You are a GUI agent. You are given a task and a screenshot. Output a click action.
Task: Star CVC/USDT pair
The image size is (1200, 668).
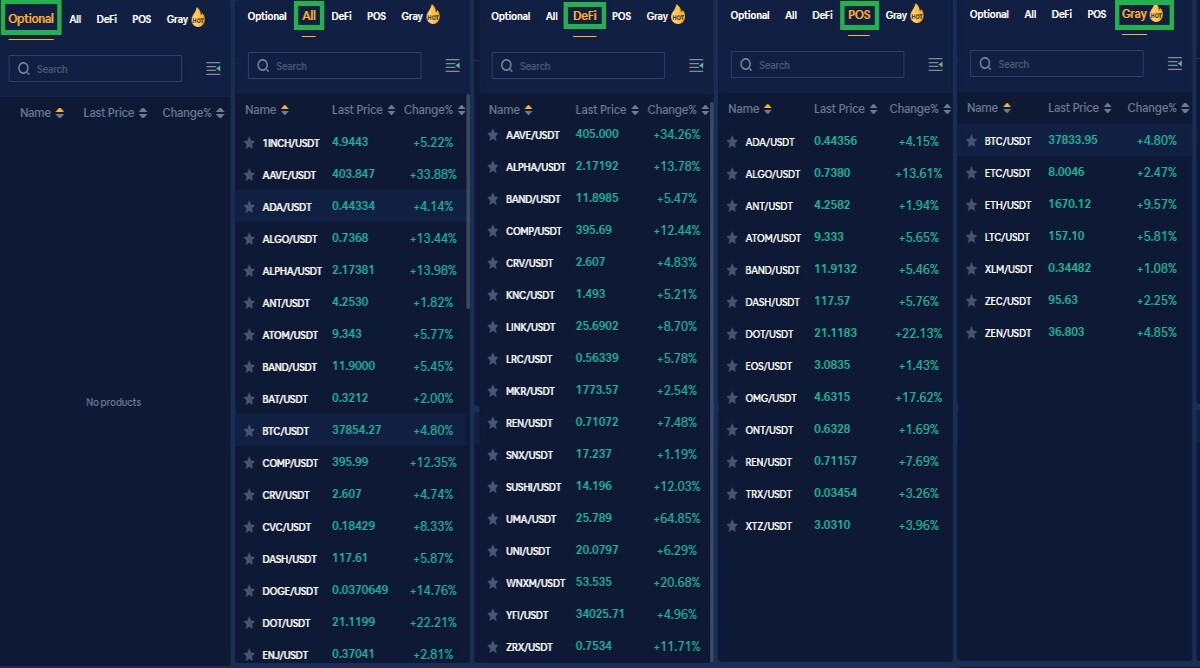pyautogui.click(x=249, y=527)
